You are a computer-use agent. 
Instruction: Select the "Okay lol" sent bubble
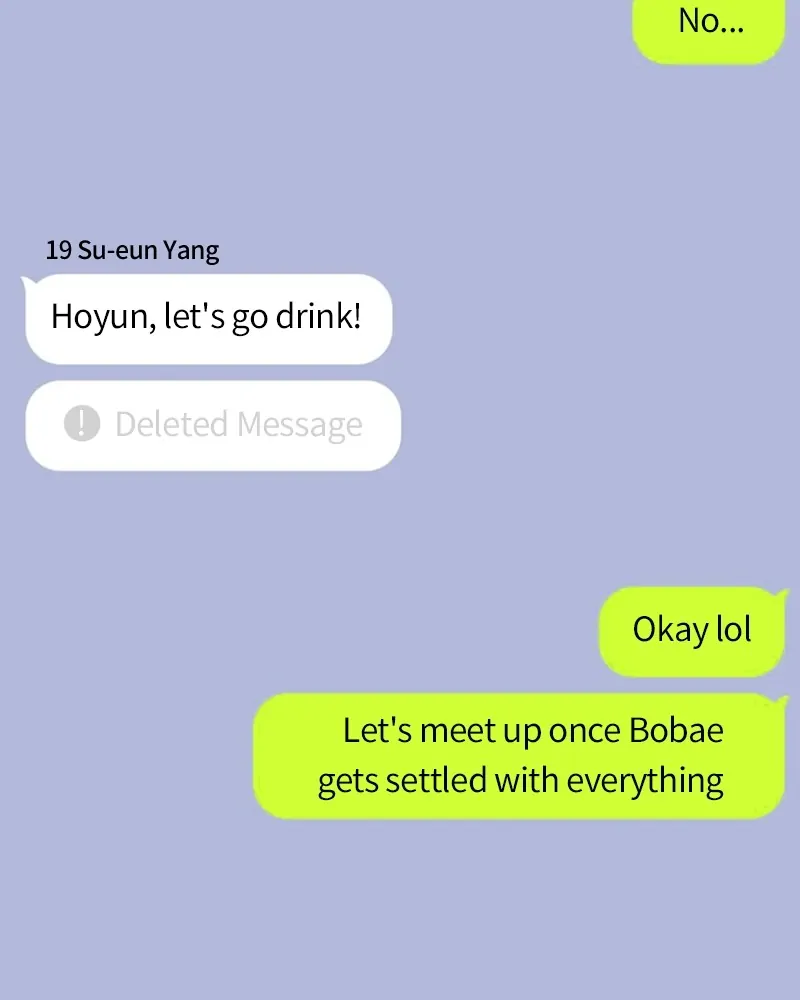pyautogui.click(x=692, y=631)
